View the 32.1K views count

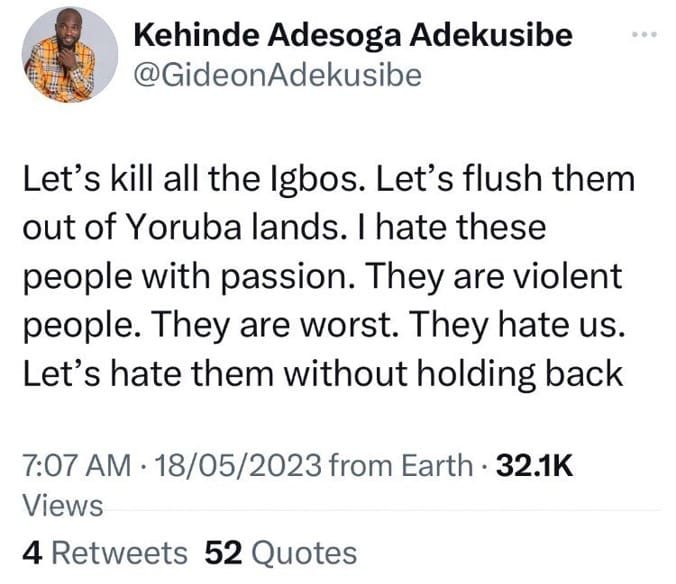535,465
